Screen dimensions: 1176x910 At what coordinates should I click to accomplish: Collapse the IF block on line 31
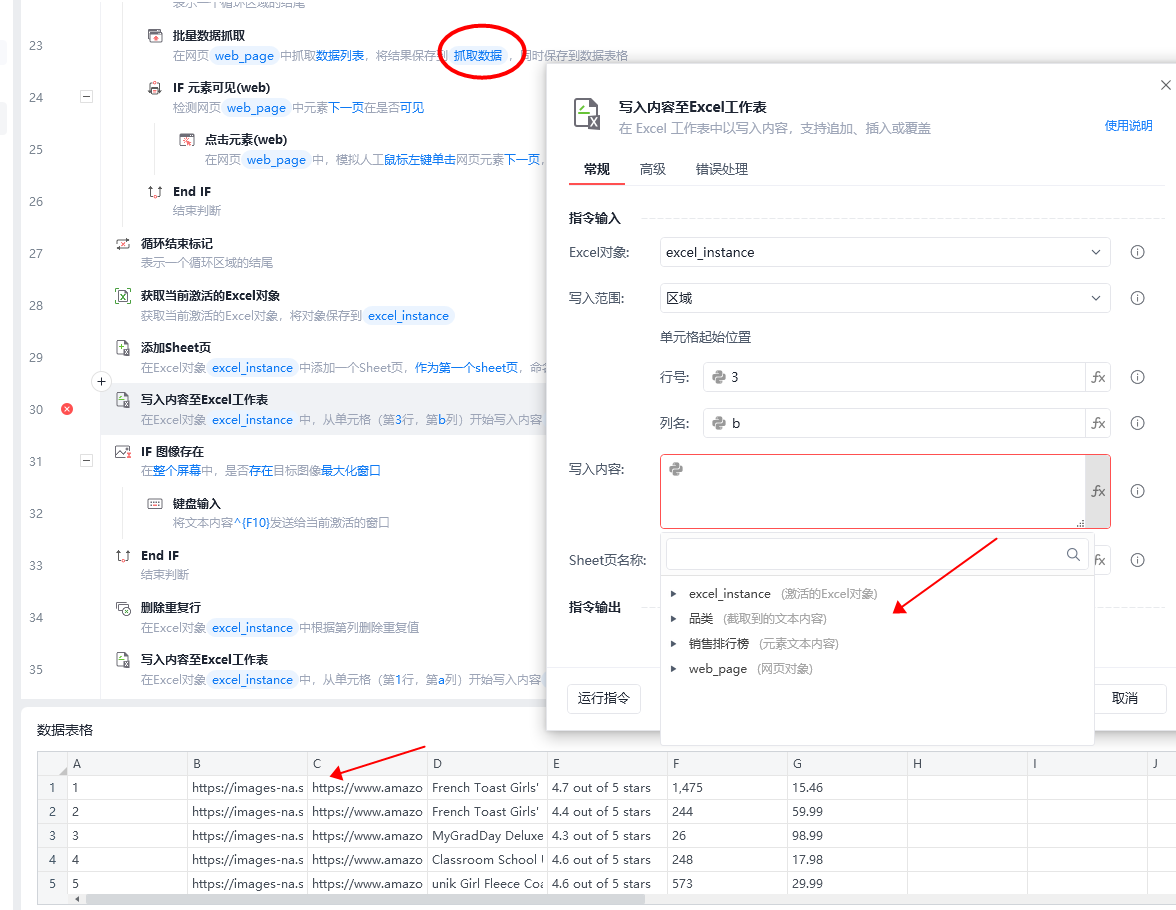86,461
